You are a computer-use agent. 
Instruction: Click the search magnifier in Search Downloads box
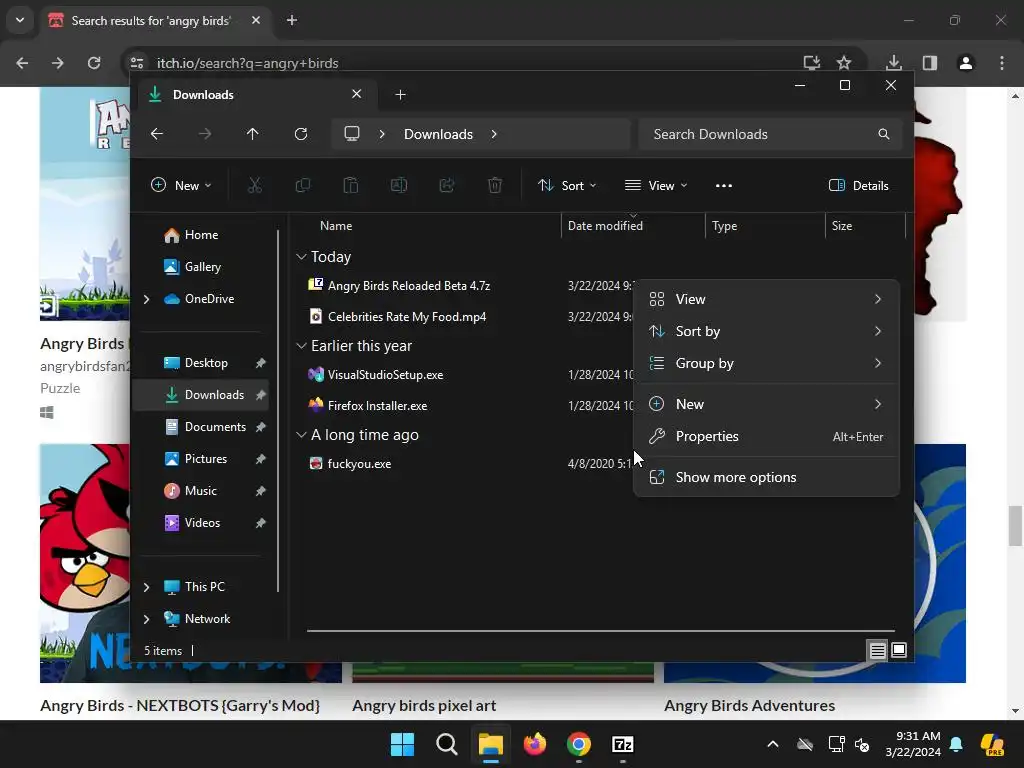884,134
